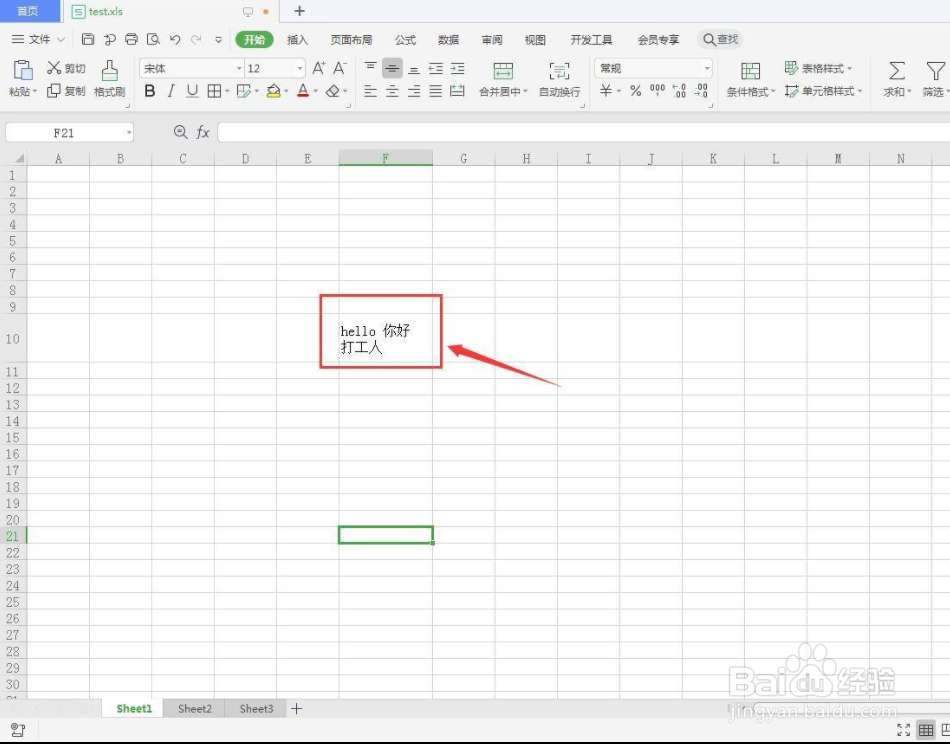
Task: Switch to 视图 (View) tab
Action: [x=535, y=40]
